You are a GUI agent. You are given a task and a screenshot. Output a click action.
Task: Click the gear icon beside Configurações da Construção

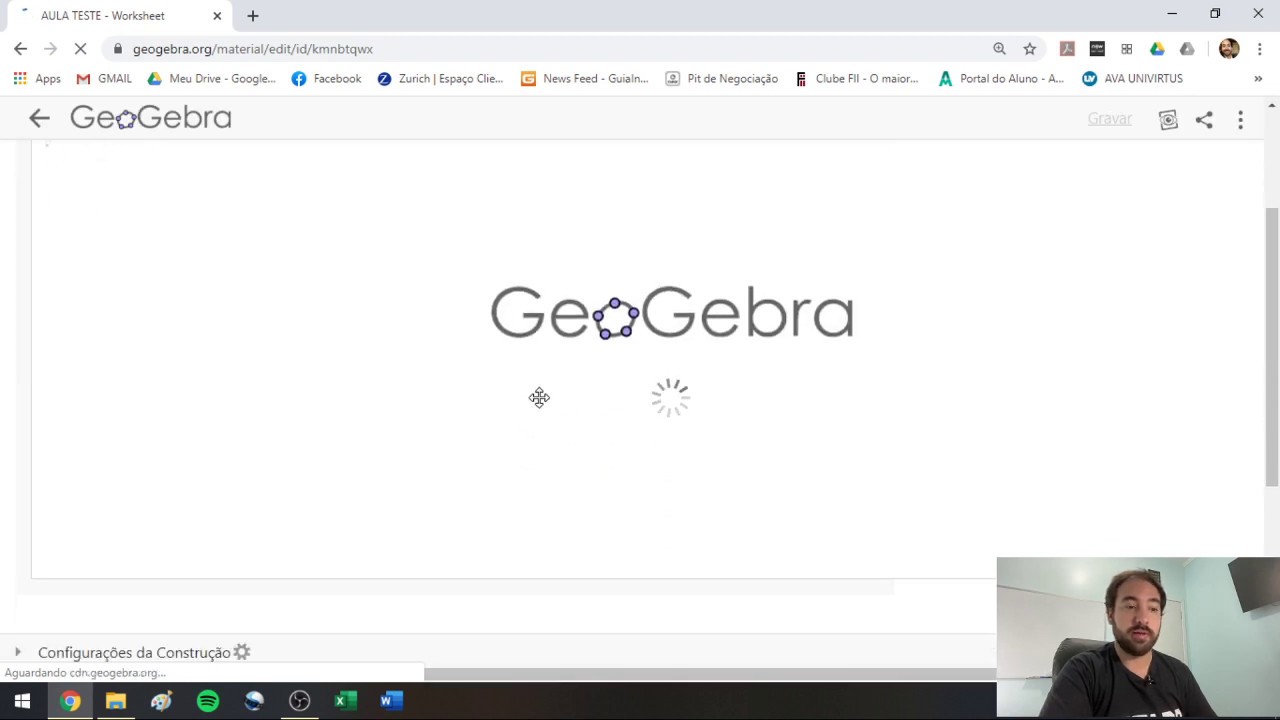click(x=242, y=652)
